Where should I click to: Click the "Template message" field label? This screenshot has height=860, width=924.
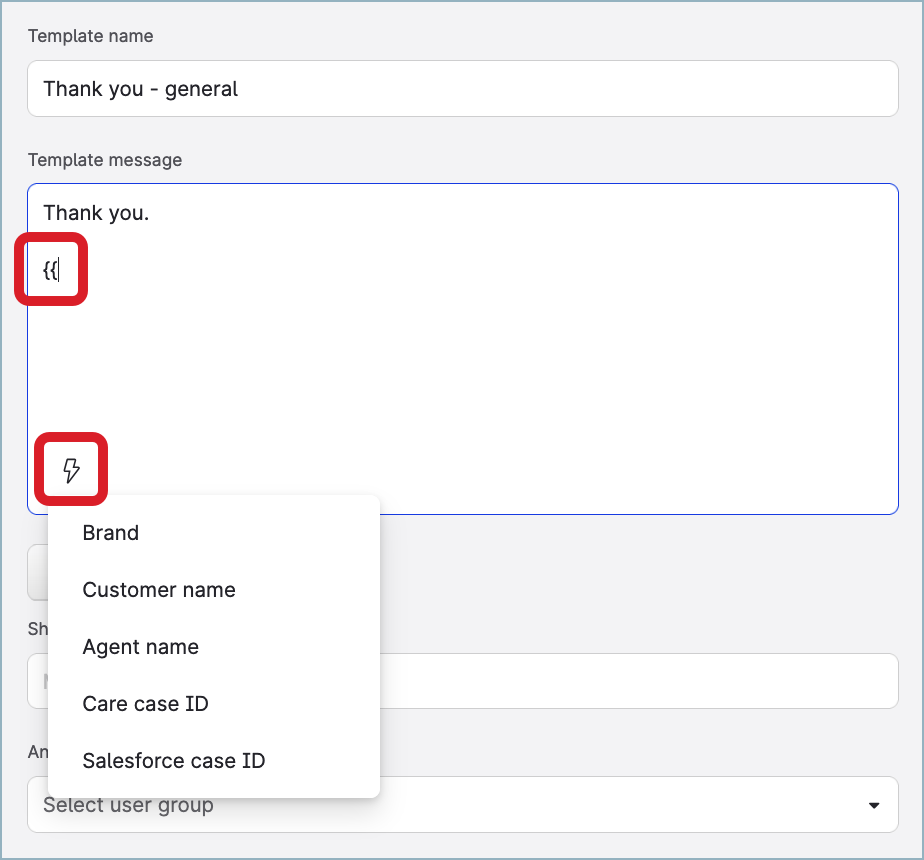click(105, 160)
